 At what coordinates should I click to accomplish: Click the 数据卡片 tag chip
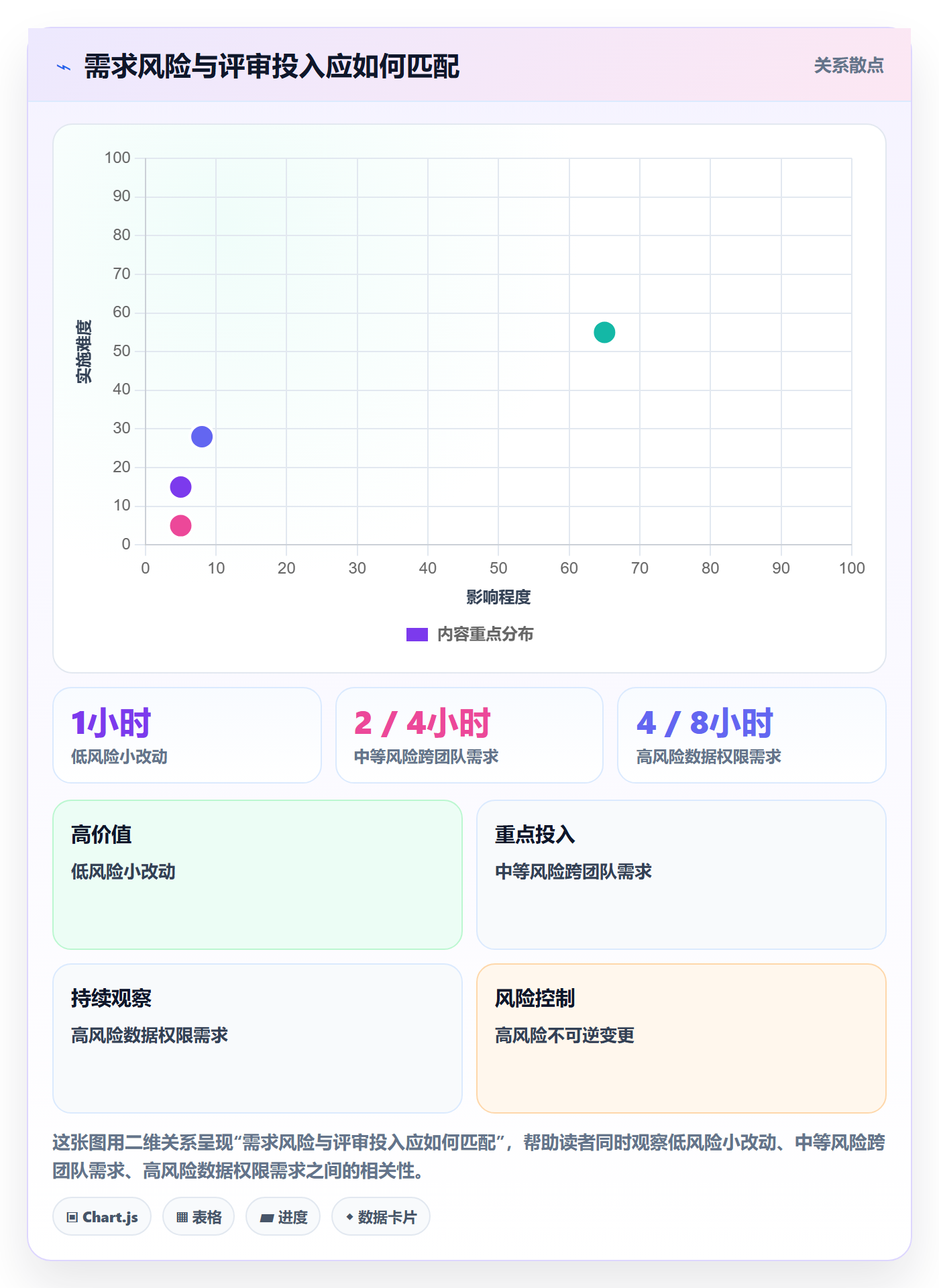click(381, 1217)
